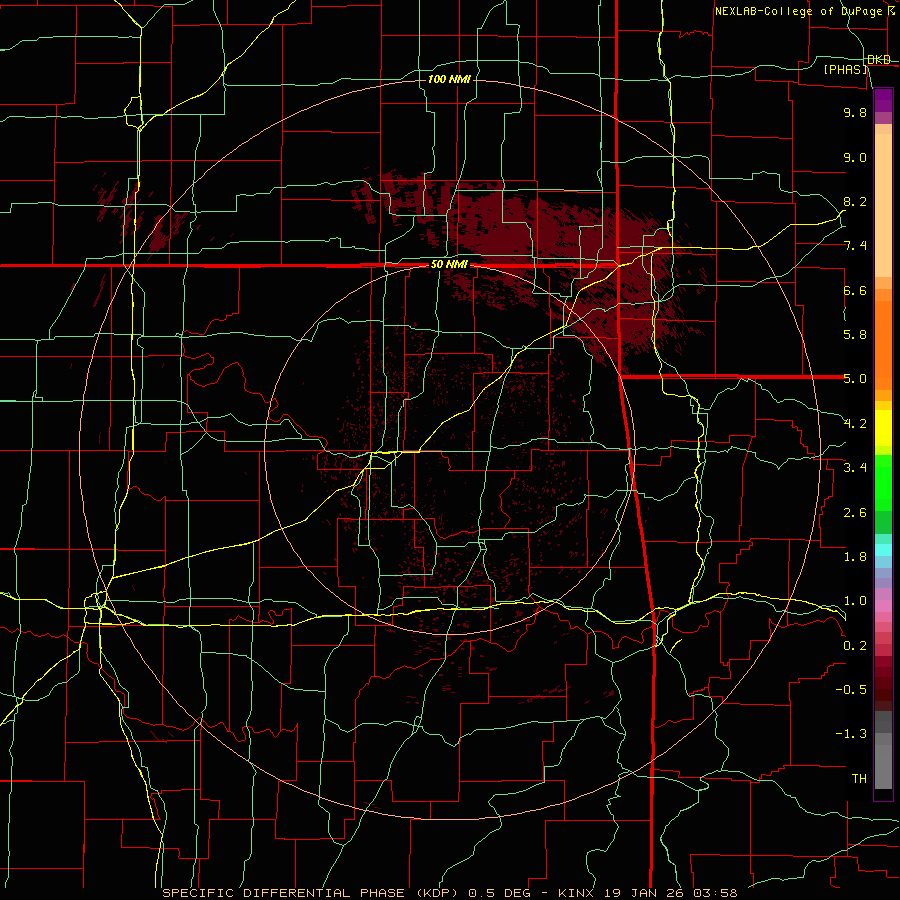Click the 8.2 value on the color scale
900x900 pixels.
coord(855,201)
